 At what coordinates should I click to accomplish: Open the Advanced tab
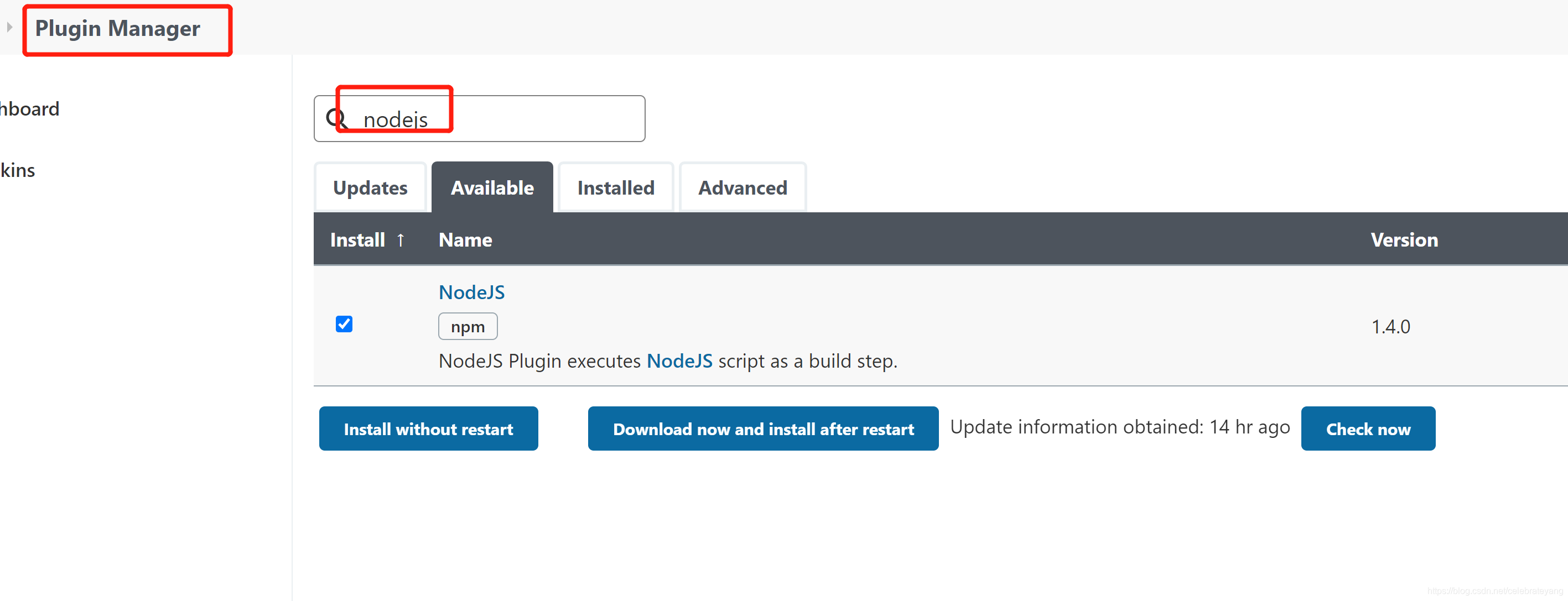tap(743, 187)
